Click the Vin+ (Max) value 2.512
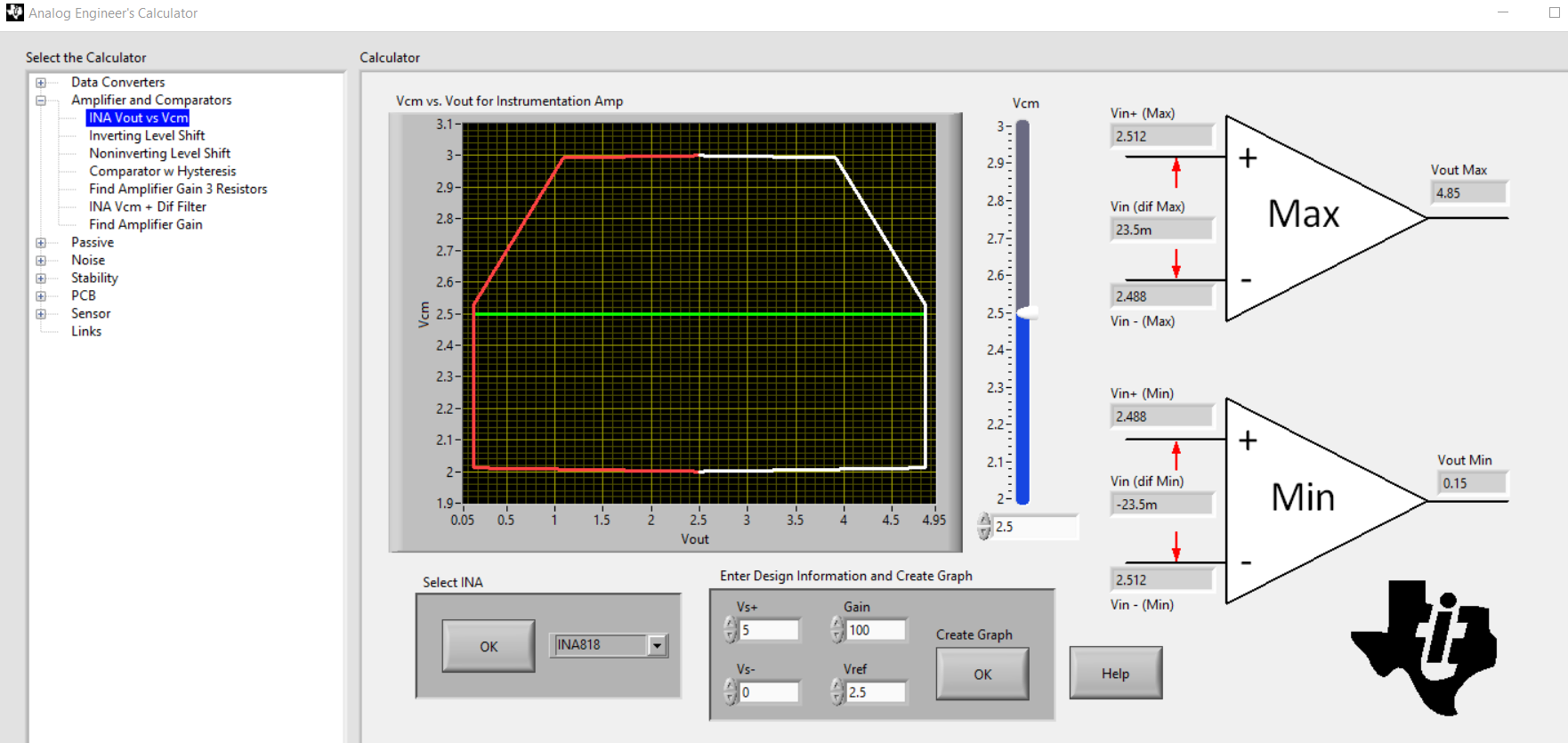 click(1162, 136)
